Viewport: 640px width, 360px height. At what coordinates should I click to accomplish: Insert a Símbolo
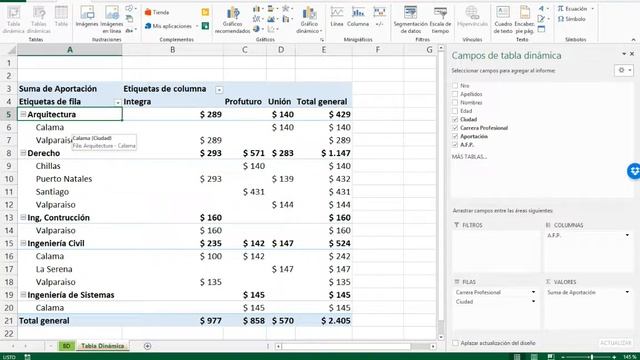click(571, 19)
